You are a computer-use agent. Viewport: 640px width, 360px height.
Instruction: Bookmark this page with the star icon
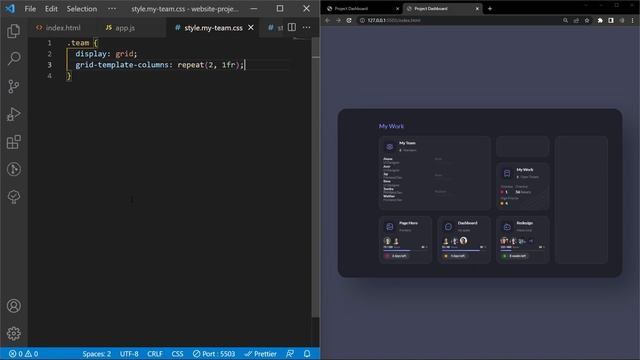click(587, 20)
